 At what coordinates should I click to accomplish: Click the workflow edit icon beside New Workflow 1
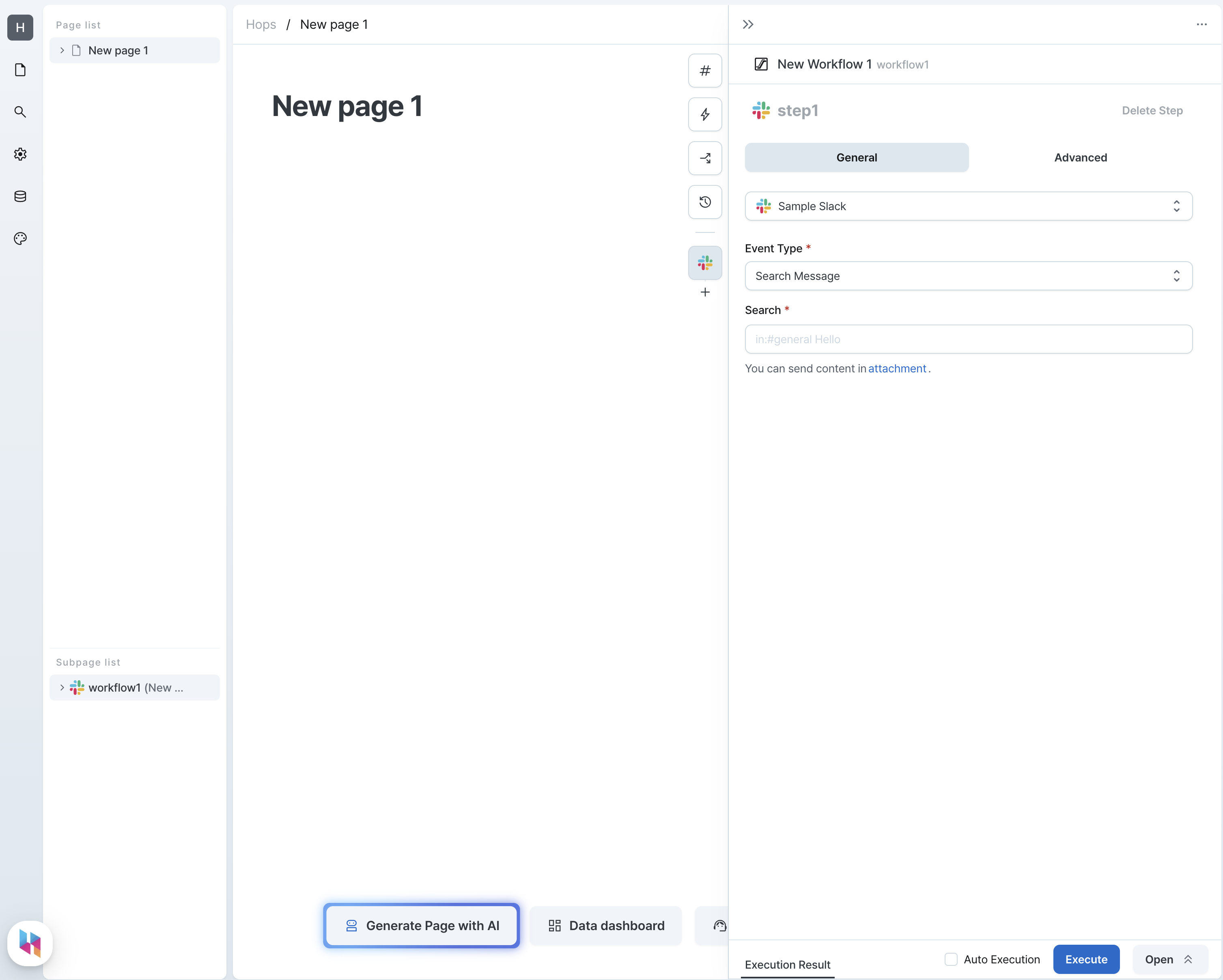[761, 64]
